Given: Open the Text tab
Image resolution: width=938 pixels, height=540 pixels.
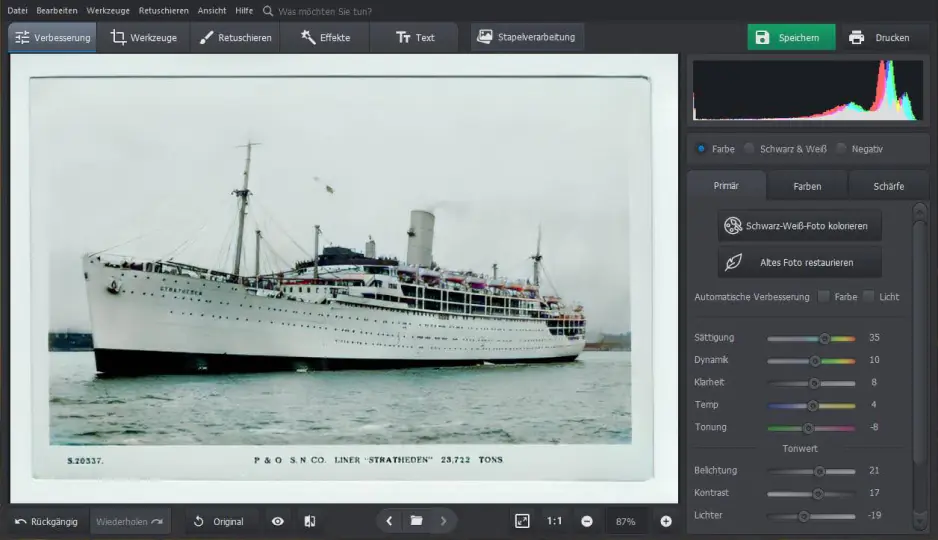Looking at the screenshot, I should [415, 38].
